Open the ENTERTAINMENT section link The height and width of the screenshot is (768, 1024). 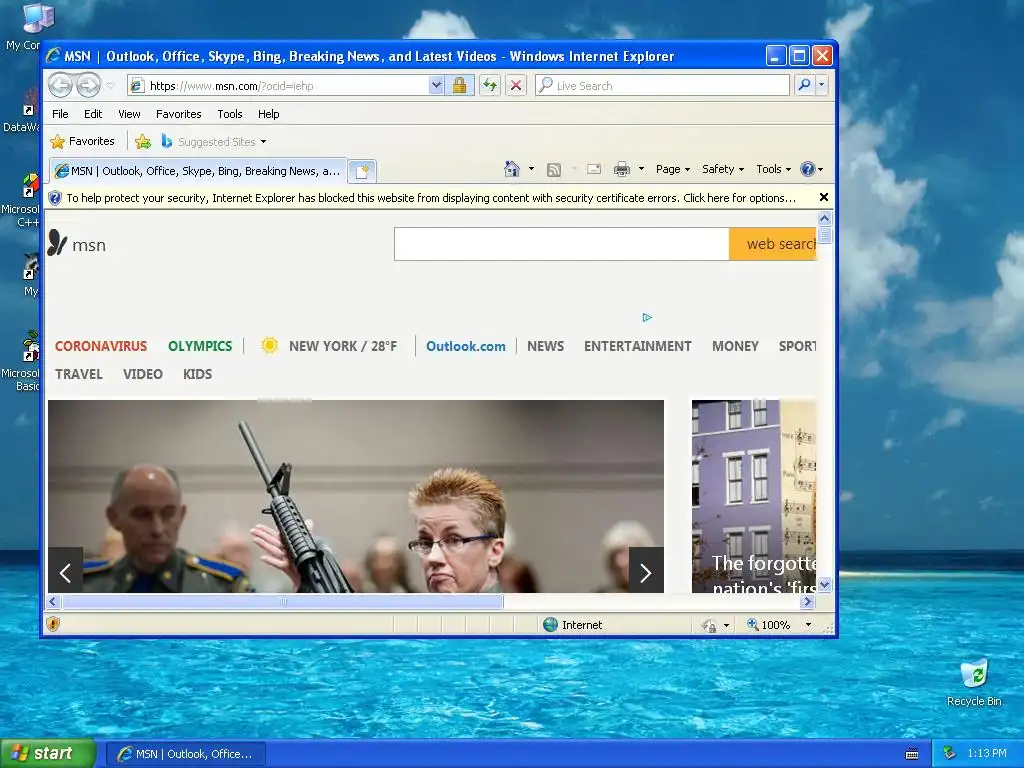pyautogui.click(x=637, y=346)
